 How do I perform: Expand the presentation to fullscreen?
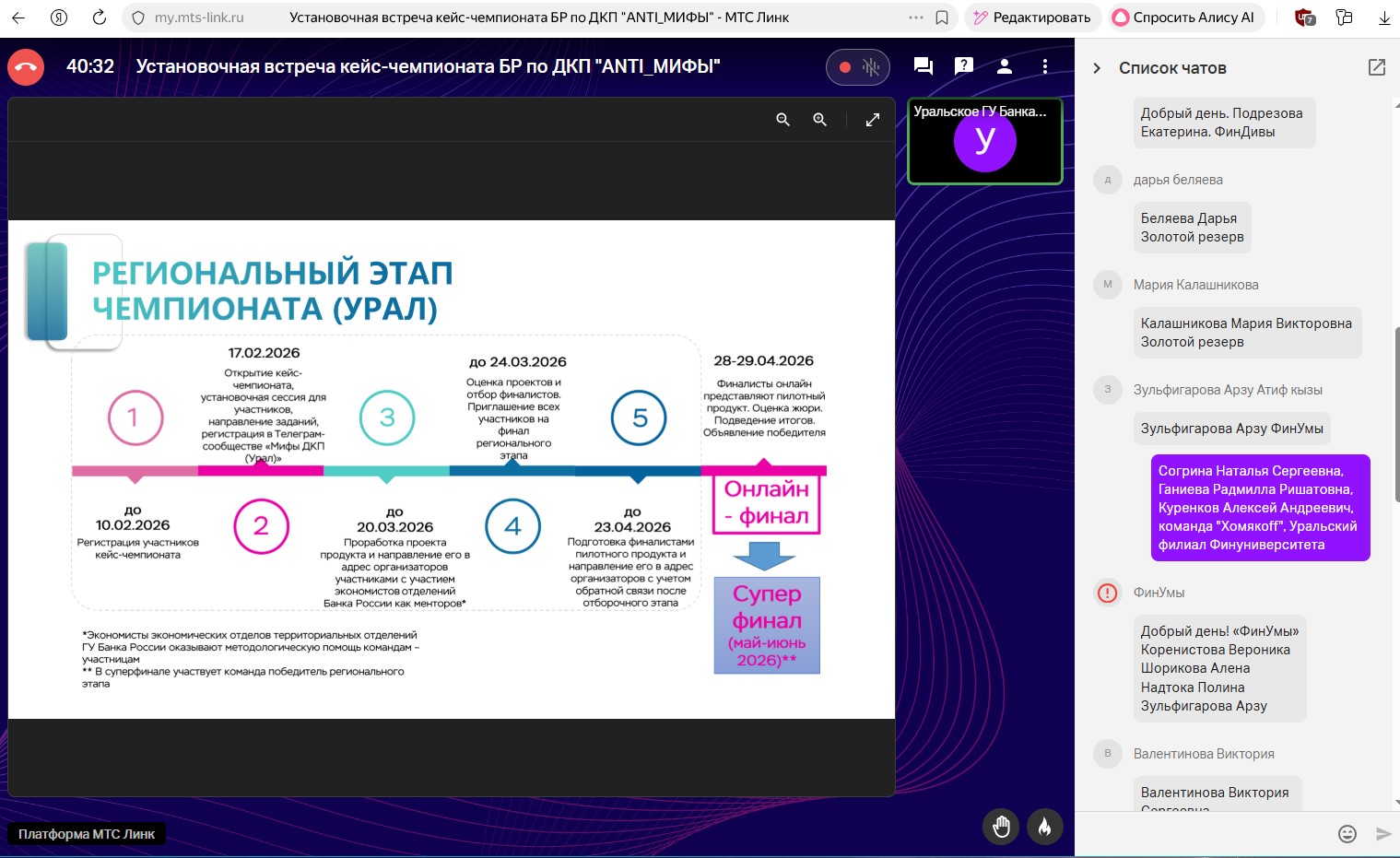[872, 120]
